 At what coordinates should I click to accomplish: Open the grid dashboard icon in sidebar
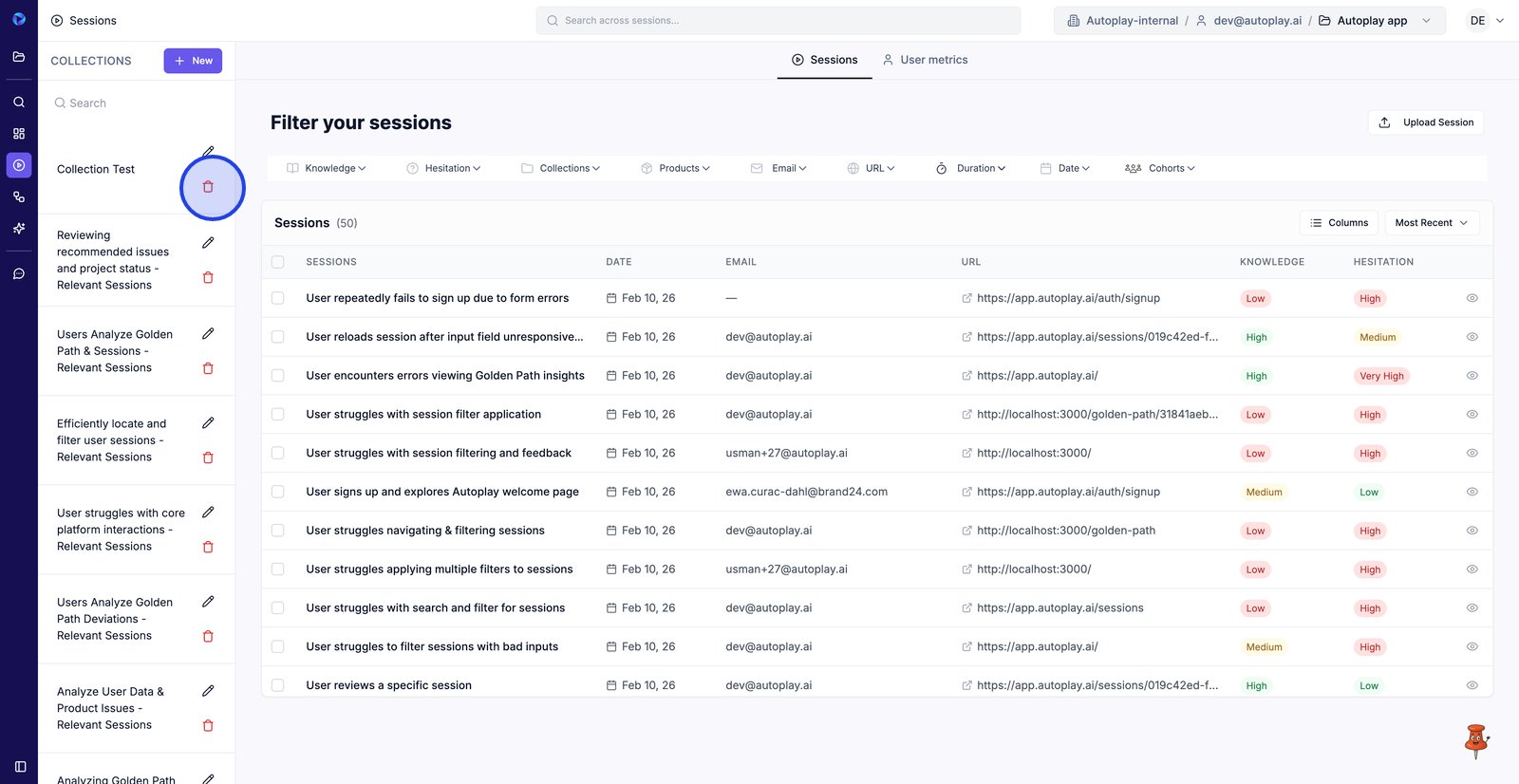19,134
